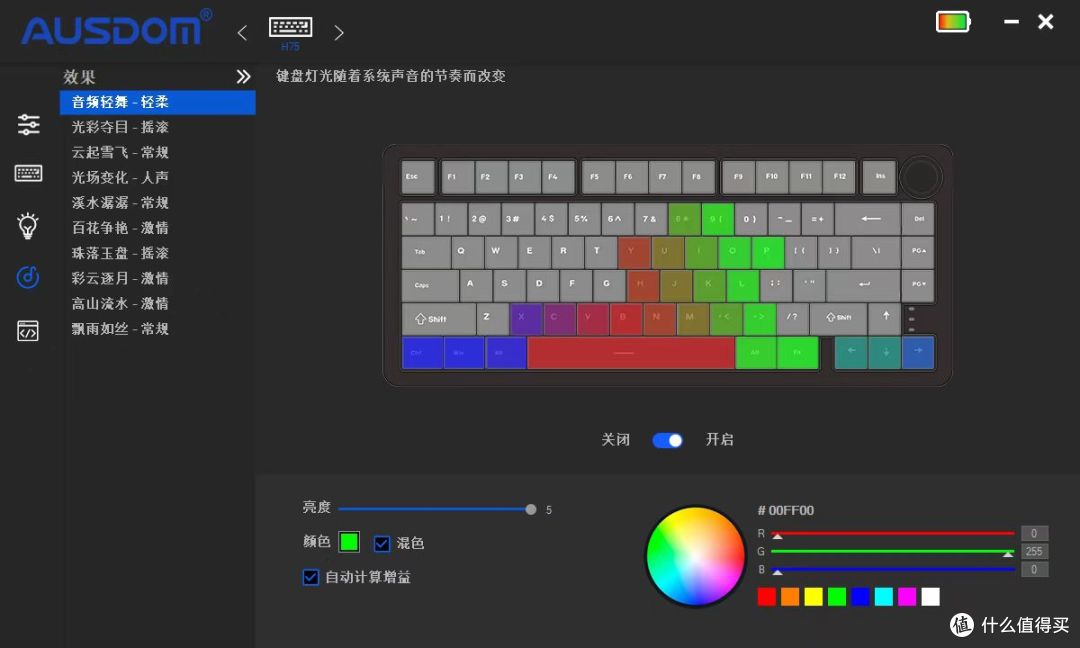Open the sliders settings icon in sidebar
Viewport: 1080px width, 648px height.
28,125
